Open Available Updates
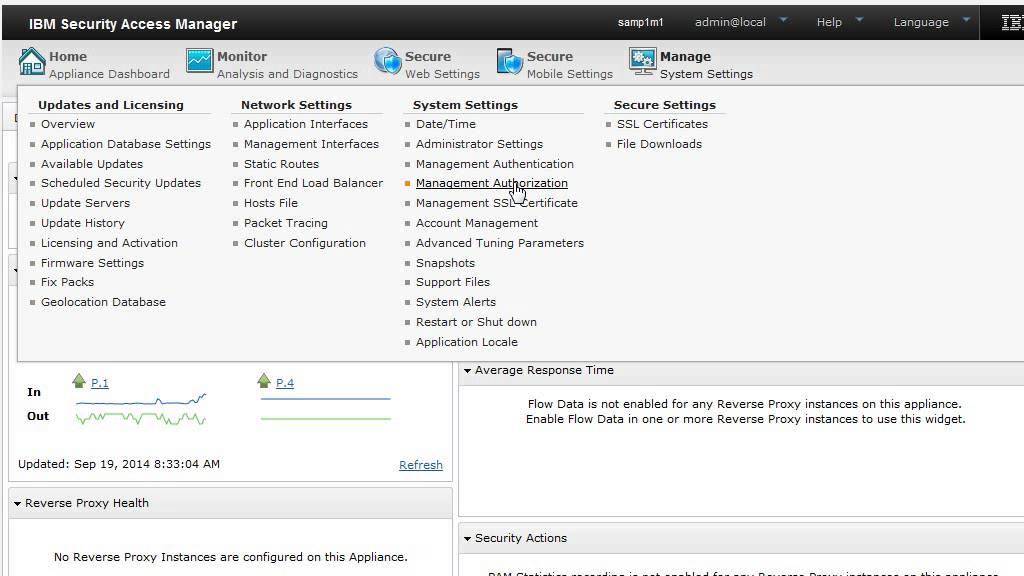1024x576 pixels. (x=92, y=164)
